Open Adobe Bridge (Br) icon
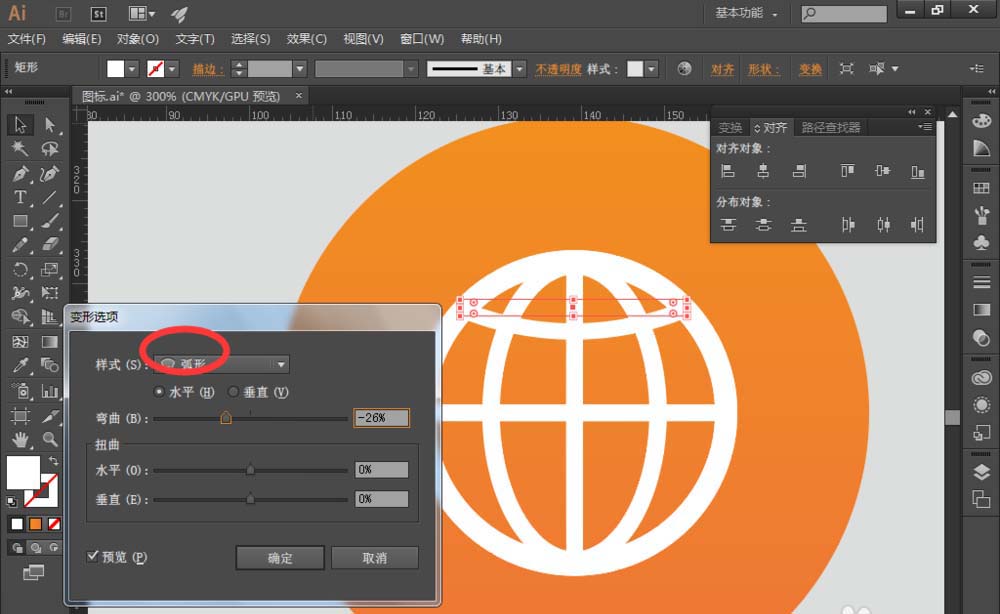The height and width of the screenshot is (614, 1000). (x=63, y=14)
